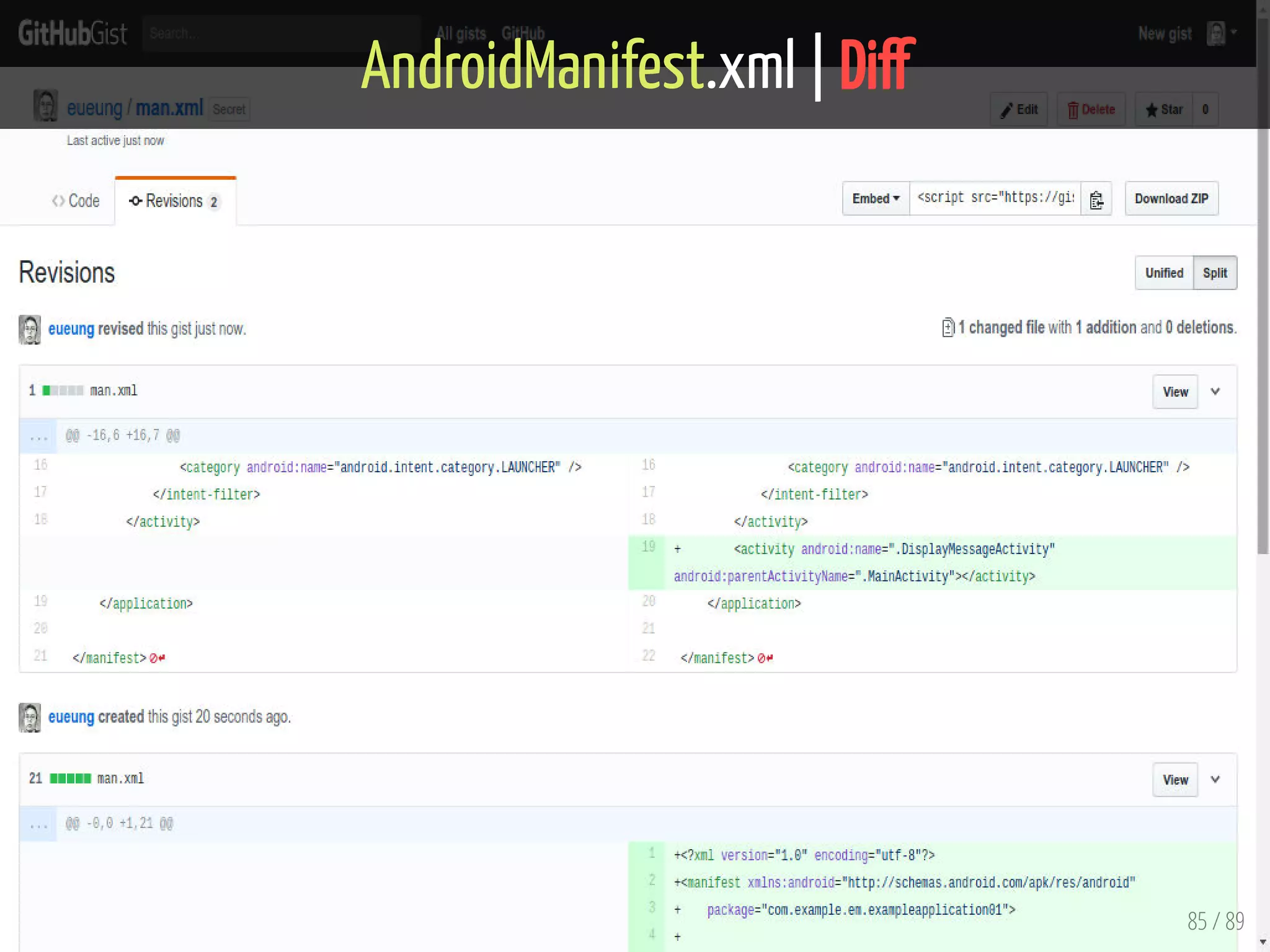The height and width of the screenshot is (952, 1270).
Task: Open eueung link on revised entry
Action: click(71, 328)
